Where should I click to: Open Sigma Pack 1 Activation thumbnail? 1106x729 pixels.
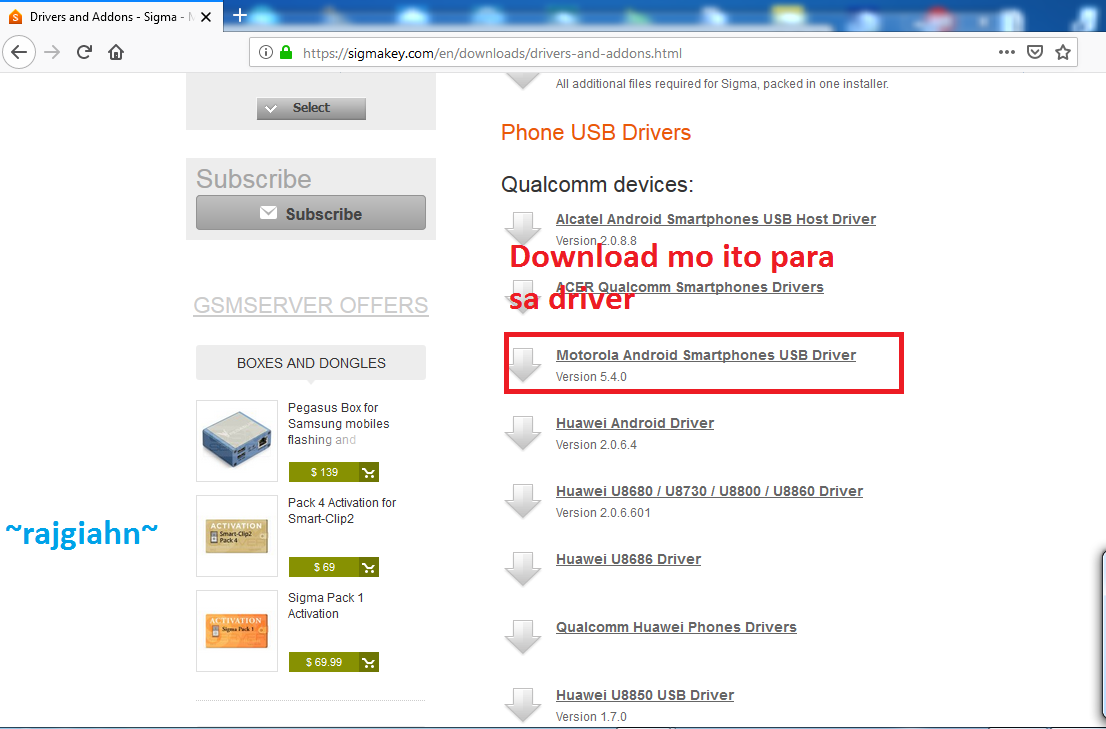[x=237, y=631]
